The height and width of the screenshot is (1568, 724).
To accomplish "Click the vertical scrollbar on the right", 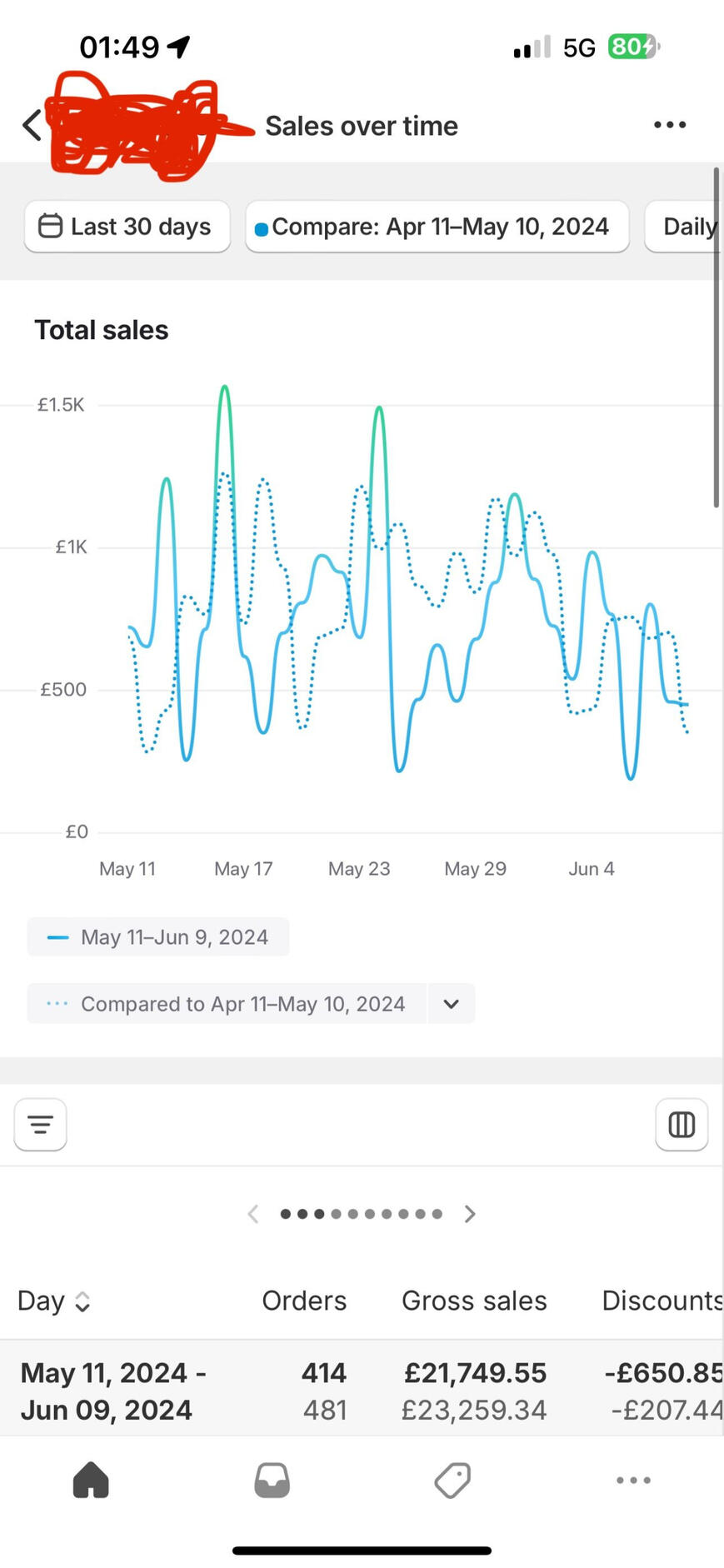I will tap(716, 337).
